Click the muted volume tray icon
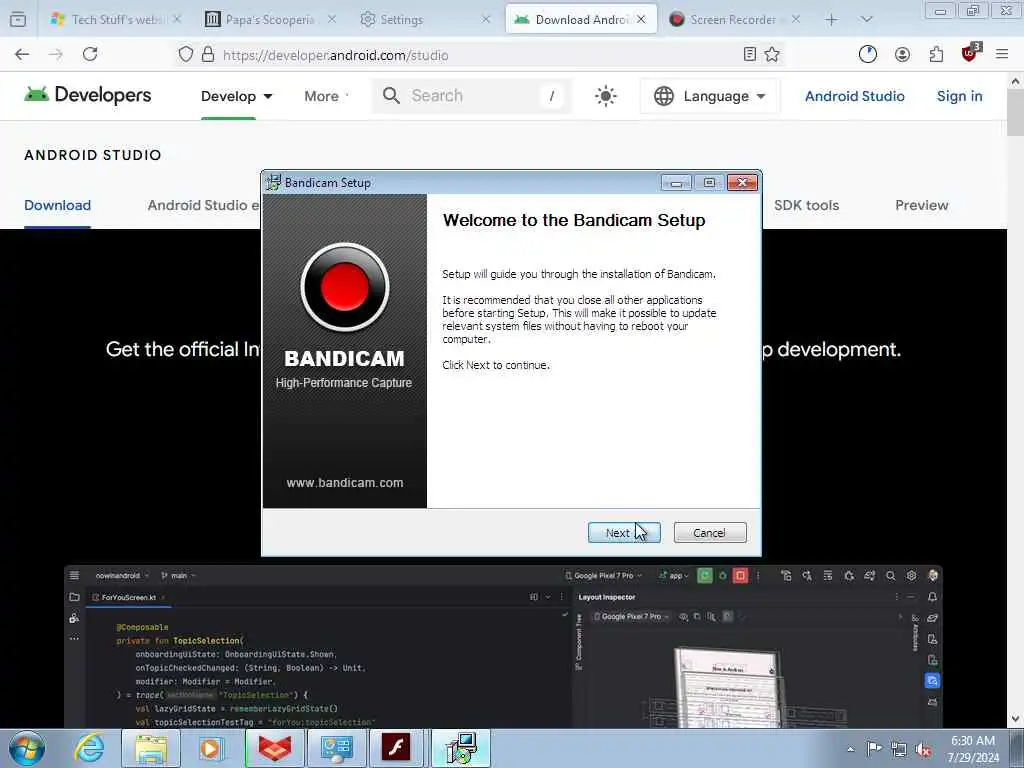Screen dimensions: 1024x768 coord(923,749)
